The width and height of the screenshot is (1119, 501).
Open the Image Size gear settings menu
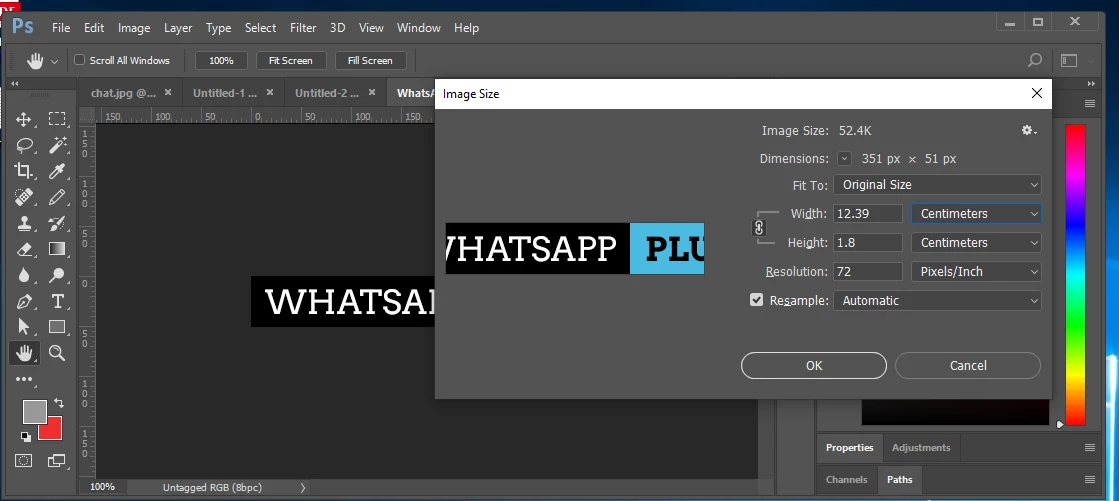(x=1028, y=131)
